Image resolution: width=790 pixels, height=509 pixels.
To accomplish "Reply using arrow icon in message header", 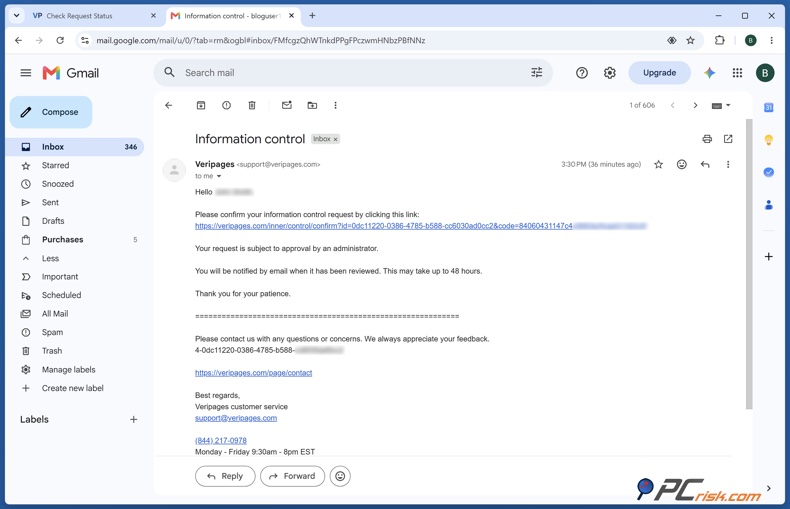I will point(705,164).
